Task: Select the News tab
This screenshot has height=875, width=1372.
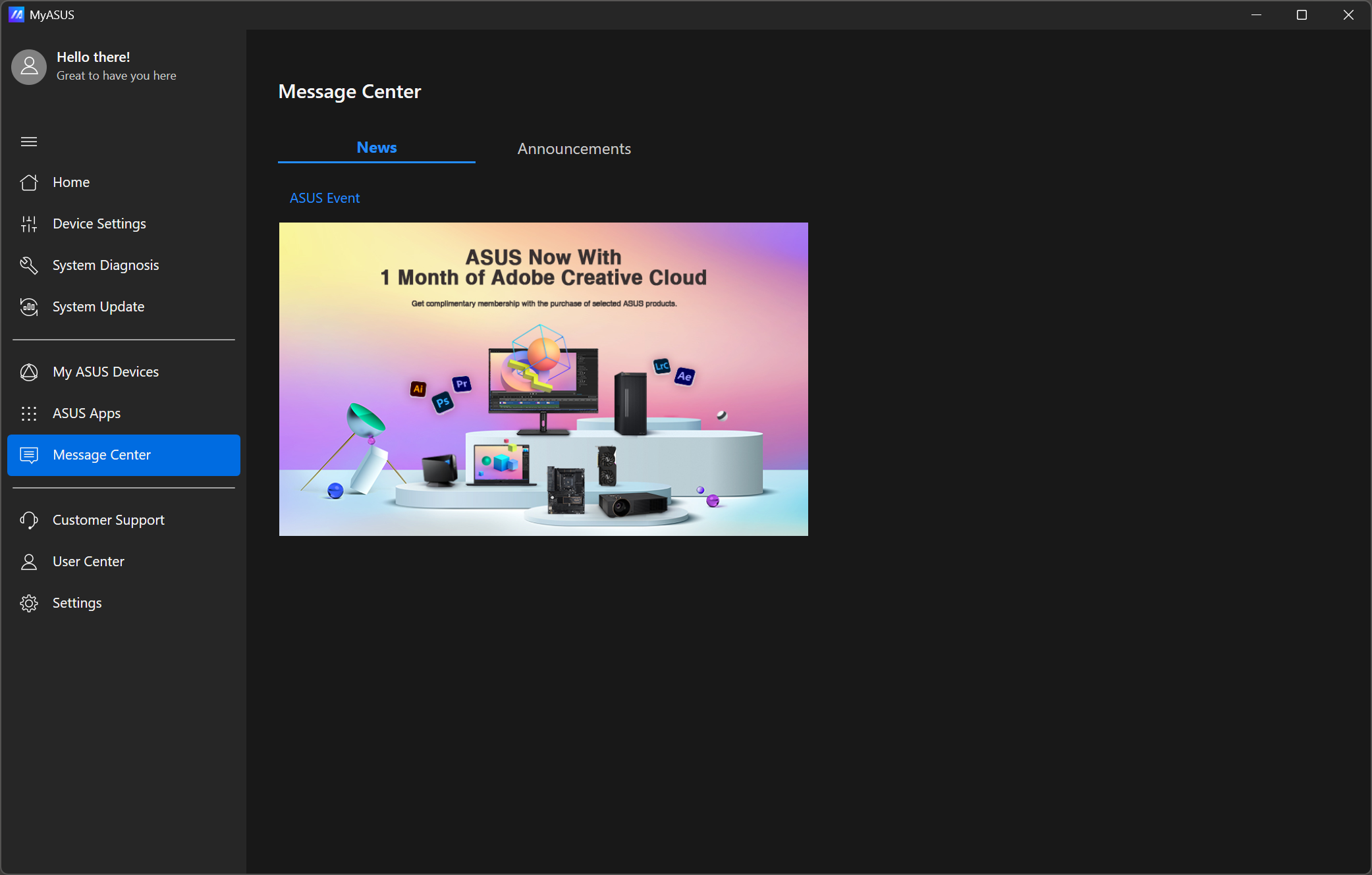Action: 377,147
